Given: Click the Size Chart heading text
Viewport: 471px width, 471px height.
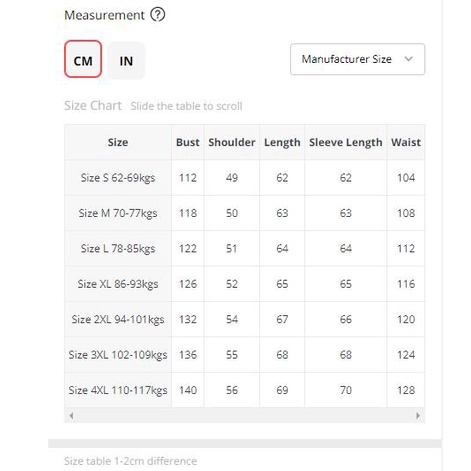Looking at the screenshot, I should pyautogui.click(x=93, y=106).
